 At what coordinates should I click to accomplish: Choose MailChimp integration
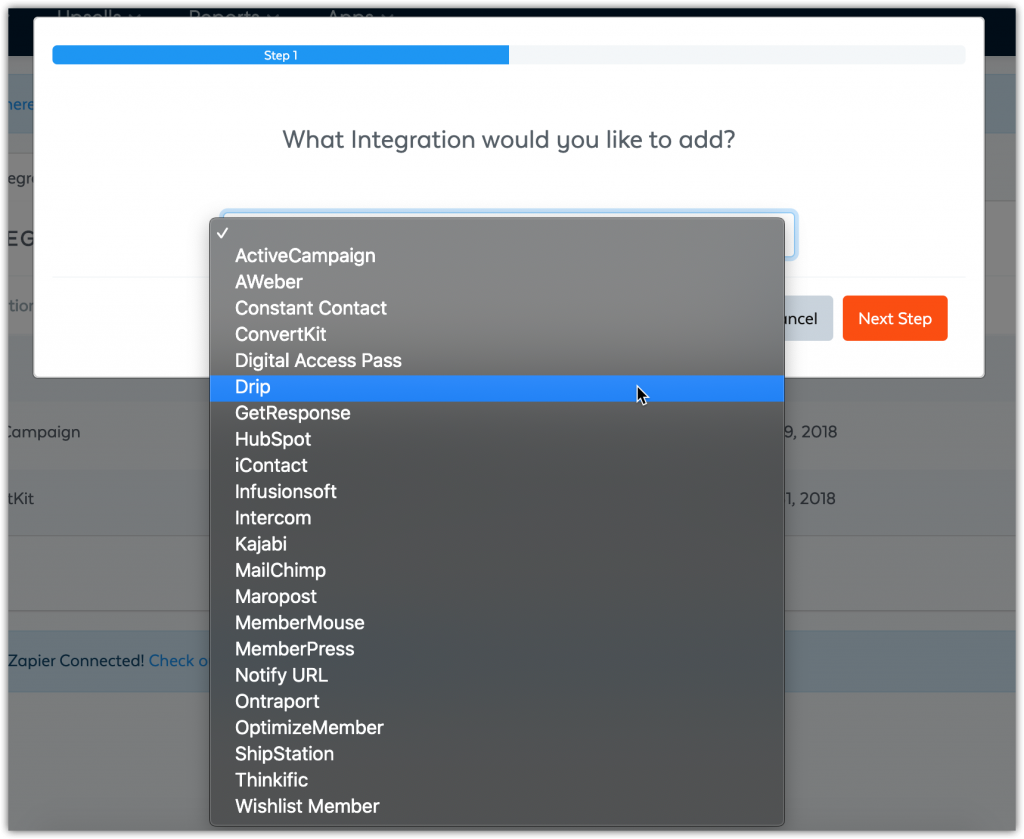pos(280,570)
